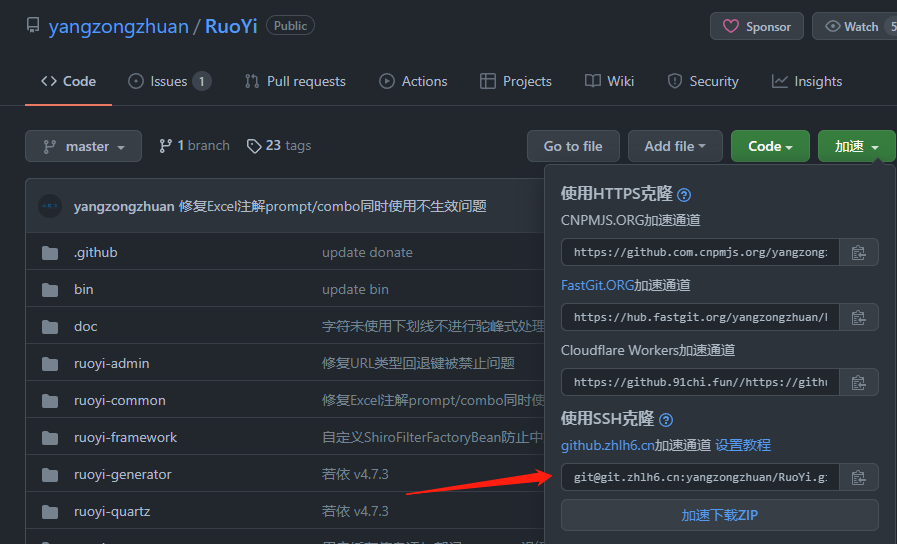
Task: Click the folder icon for doc
Action: point(50,327)
